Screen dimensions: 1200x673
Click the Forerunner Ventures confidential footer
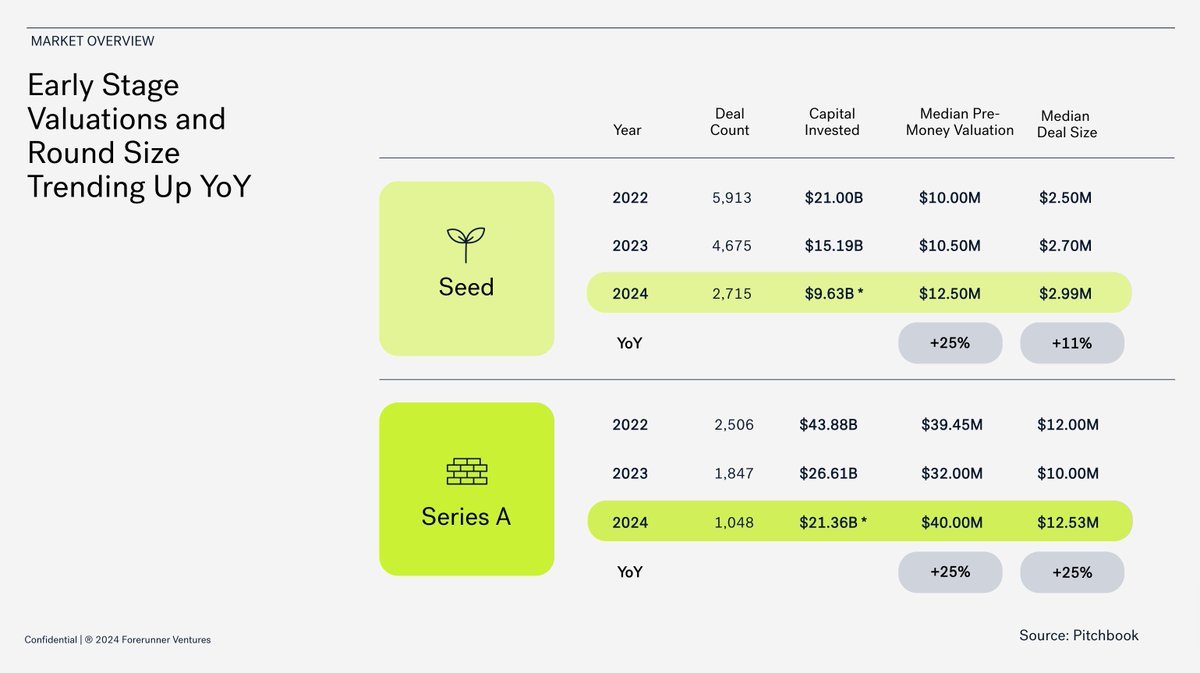coord(118,640)
